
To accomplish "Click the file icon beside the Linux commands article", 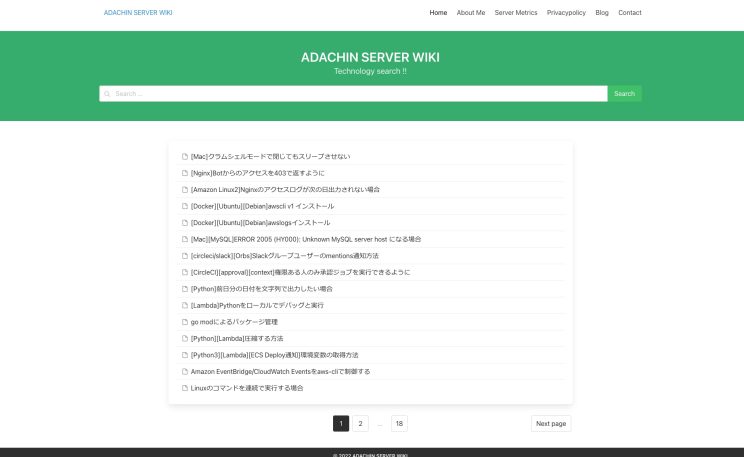I will tap(185, 388).
